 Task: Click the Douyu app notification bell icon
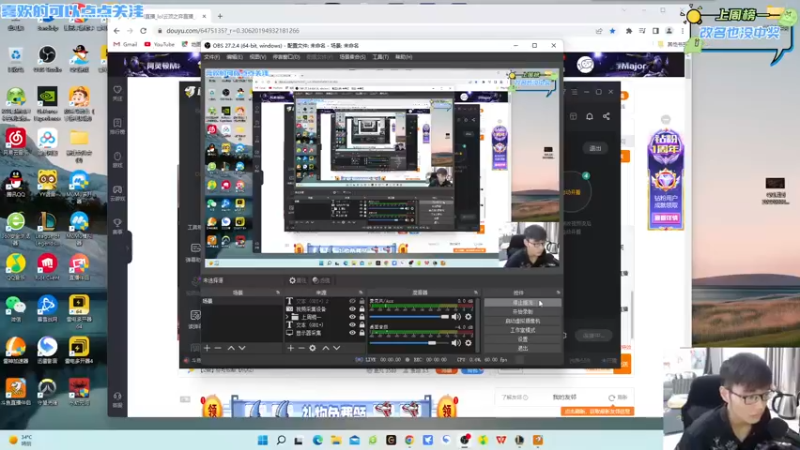[589, 116]
